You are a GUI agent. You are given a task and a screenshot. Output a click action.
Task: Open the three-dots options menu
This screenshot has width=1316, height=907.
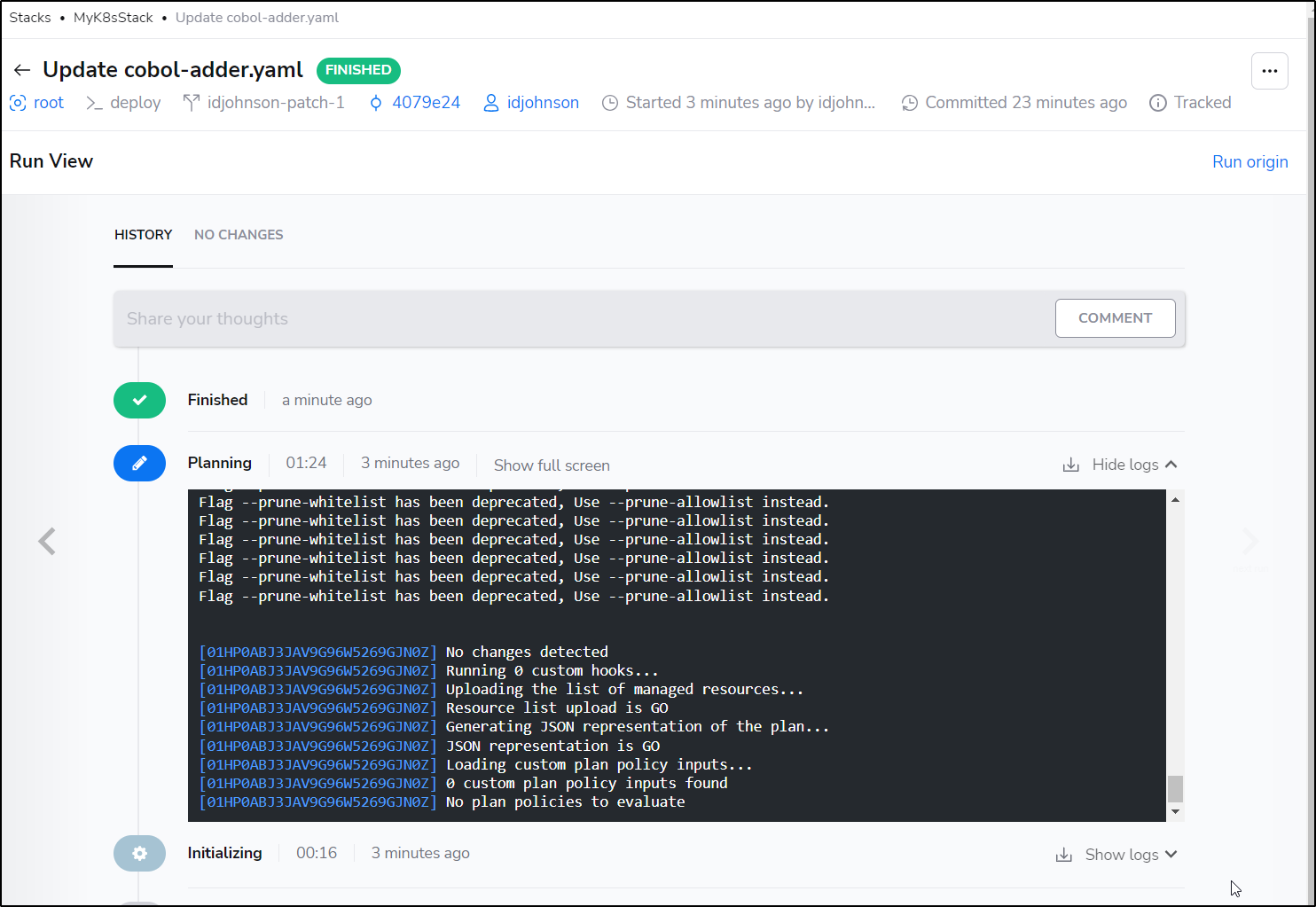(1269, 71)
